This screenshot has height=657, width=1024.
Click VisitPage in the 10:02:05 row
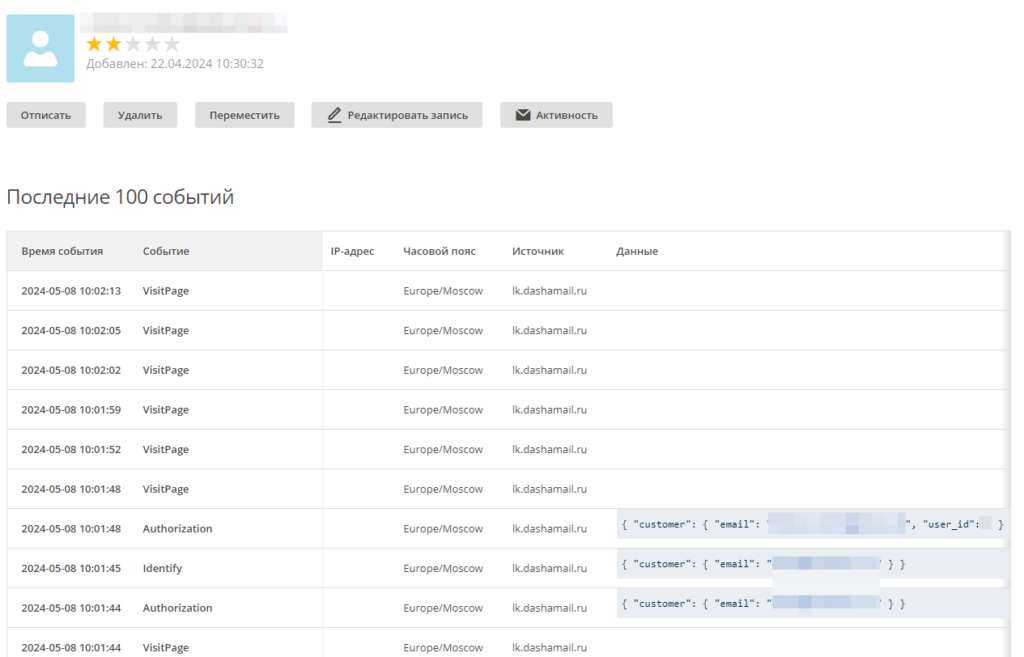tap(166, 330)
